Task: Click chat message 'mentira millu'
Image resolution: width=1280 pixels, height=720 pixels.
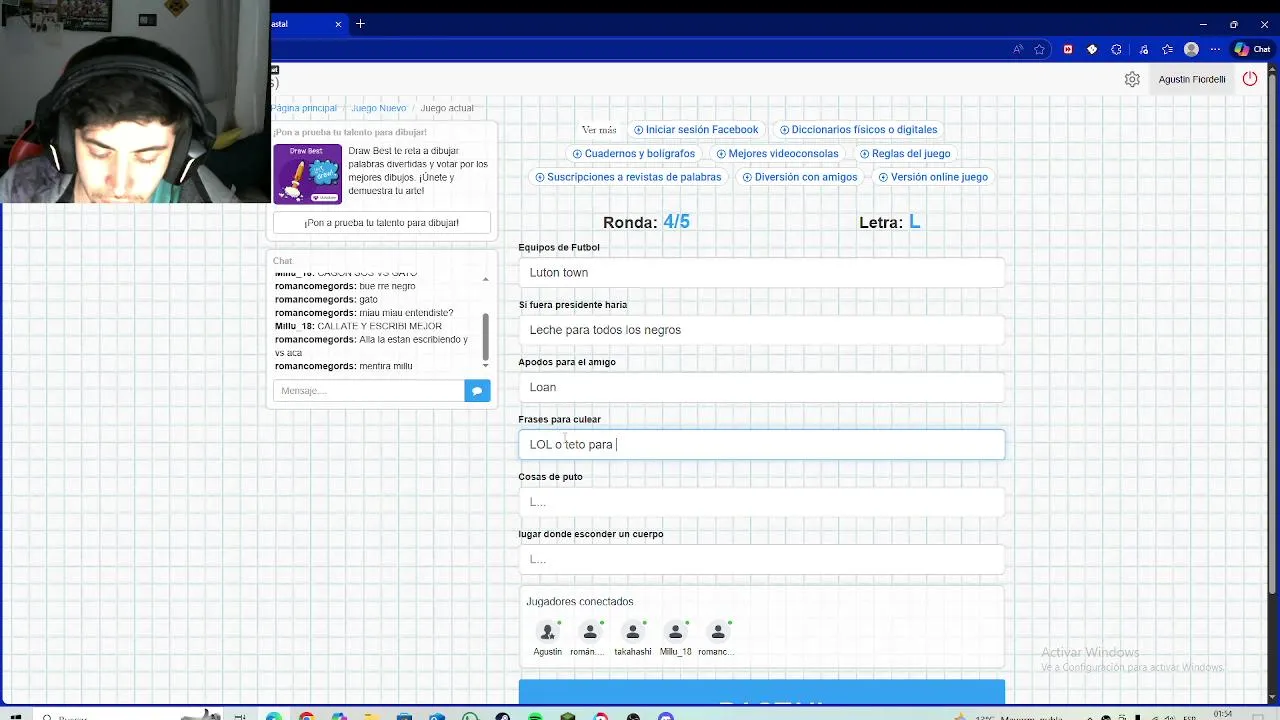Action: coord(386,366)
